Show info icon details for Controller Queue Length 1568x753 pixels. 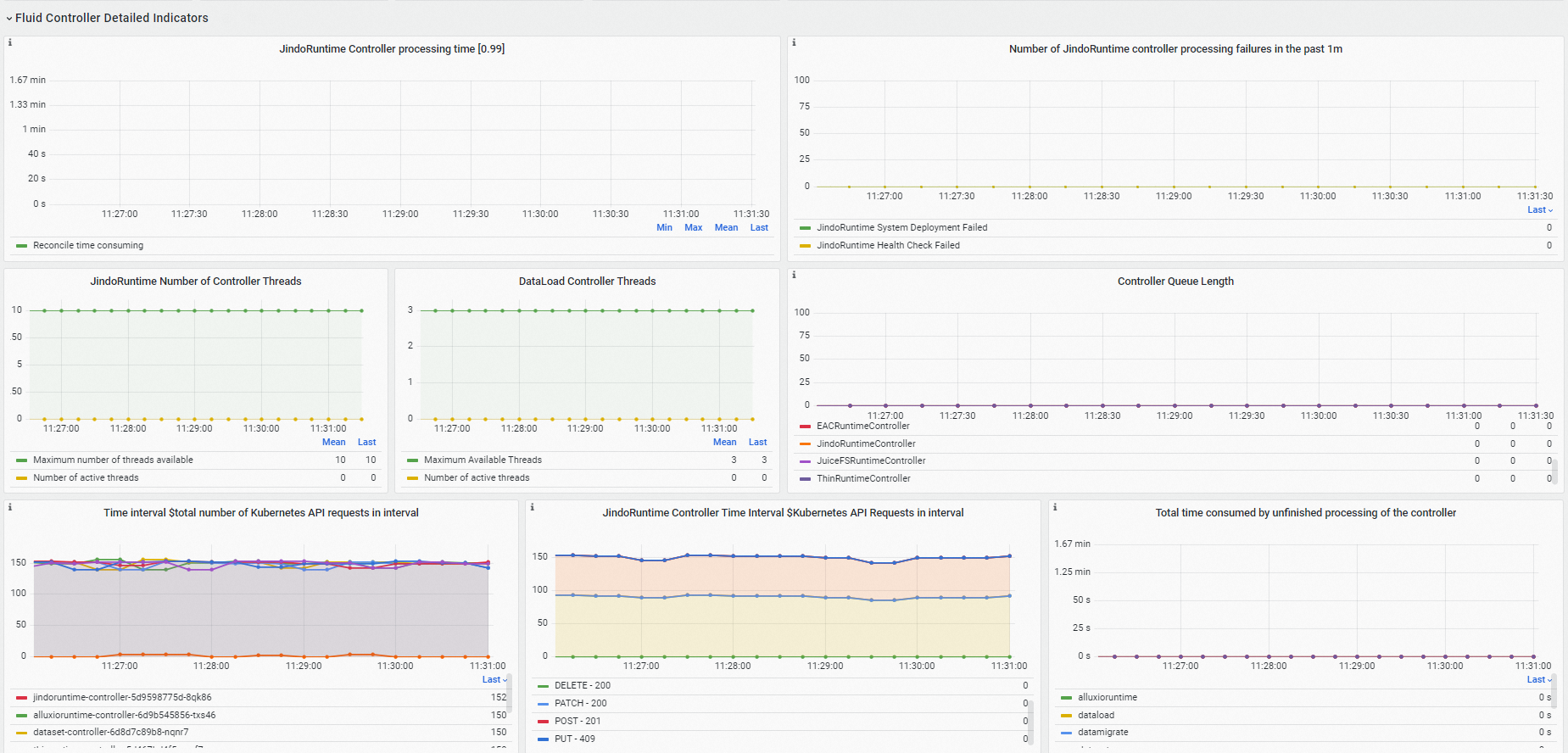794,275
